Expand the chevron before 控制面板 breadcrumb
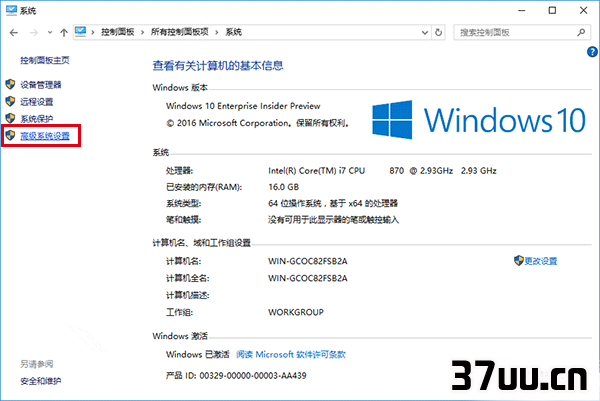 click(93, 32)
